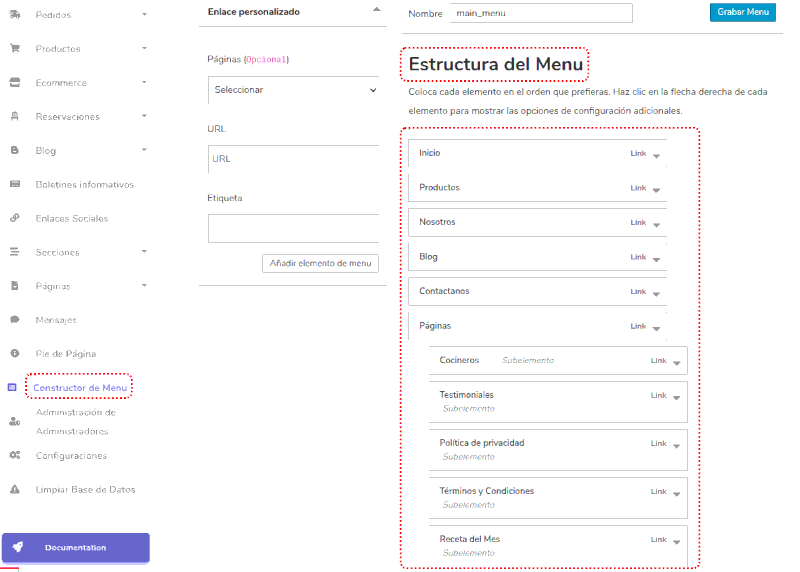Screen dimensions: 800x572
Task: Collapse the Enlace personalizado panel
Action: (376, 9)
